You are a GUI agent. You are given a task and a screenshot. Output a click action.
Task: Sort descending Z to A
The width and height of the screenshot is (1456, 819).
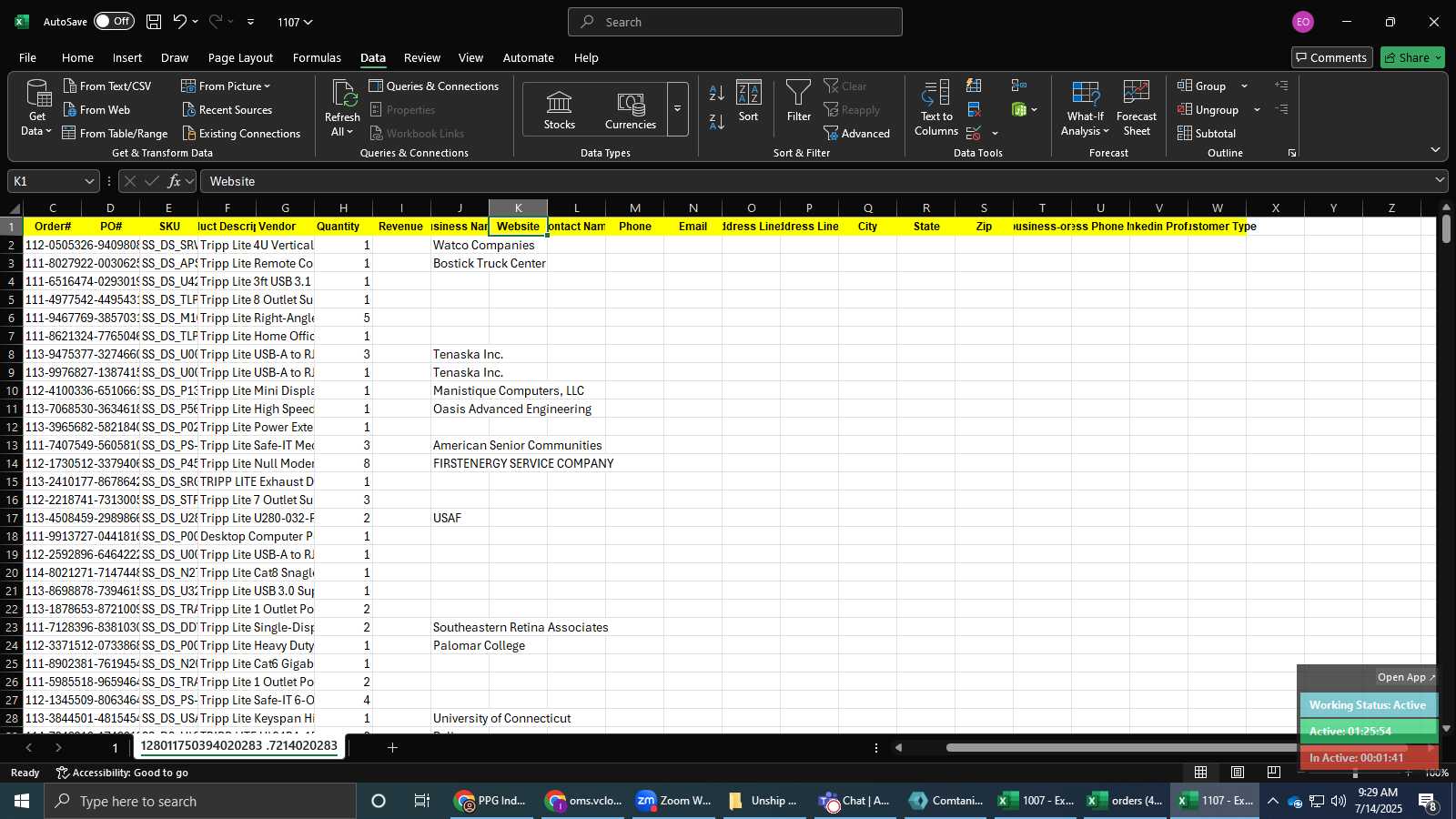(717, 121)
